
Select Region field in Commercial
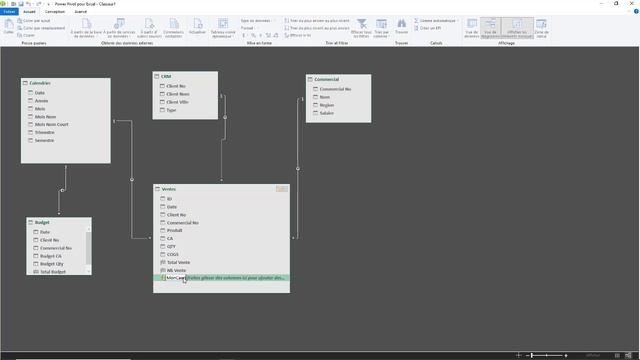point(327,105)
